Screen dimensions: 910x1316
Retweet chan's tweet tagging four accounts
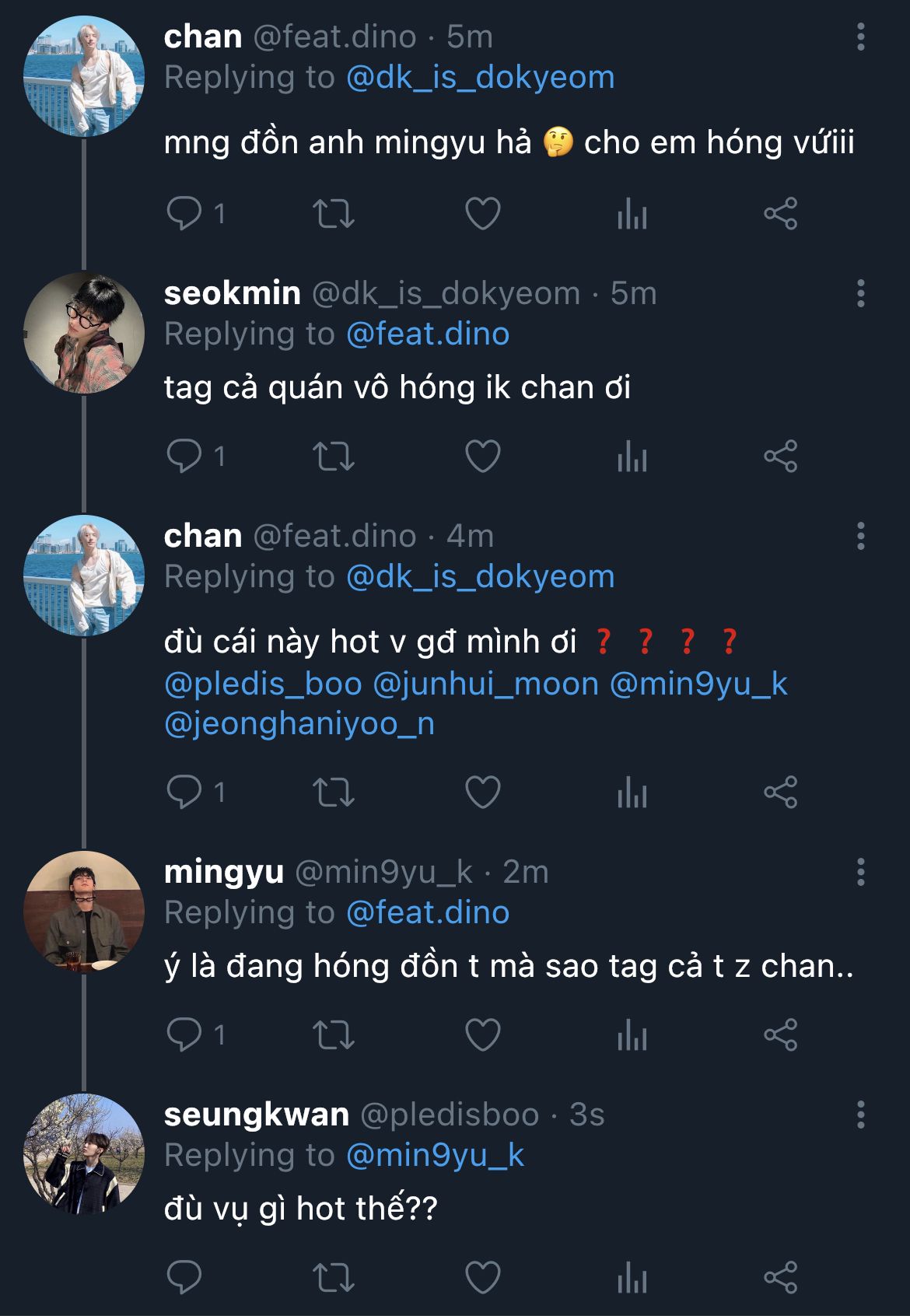click(334, 793)
